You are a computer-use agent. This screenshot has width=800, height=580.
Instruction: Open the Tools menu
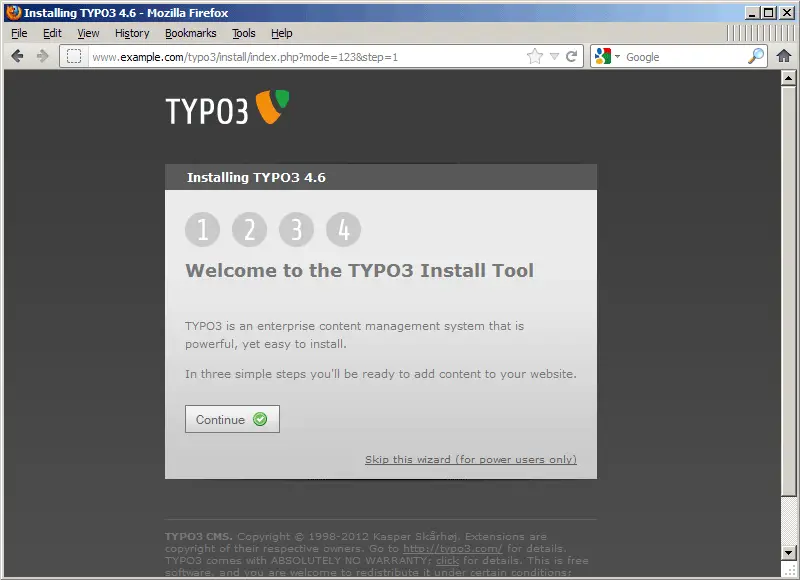click(244, 33)
